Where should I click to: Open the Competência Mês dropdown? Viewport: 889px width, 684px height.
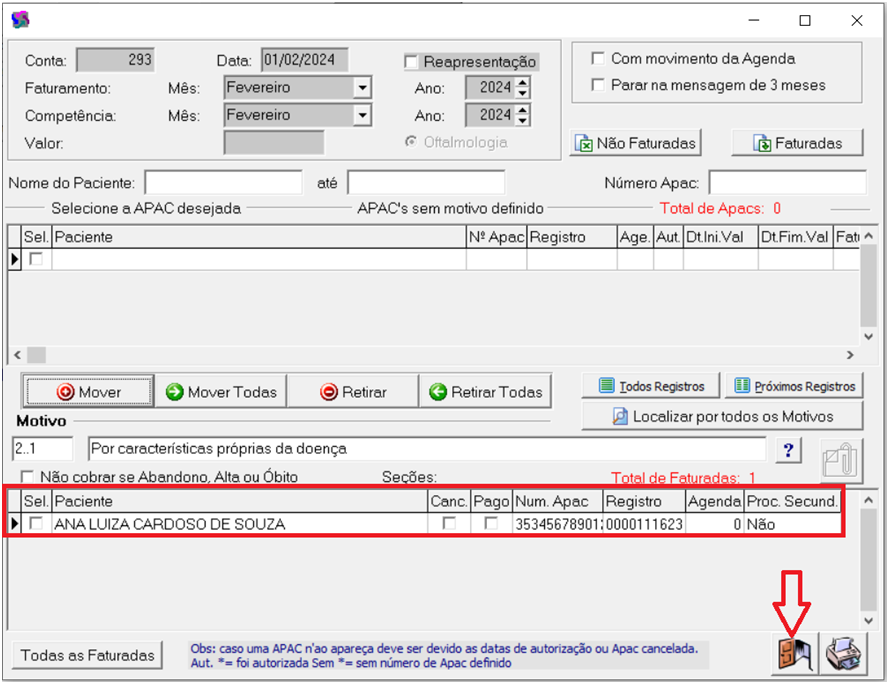tap(361, 116)
